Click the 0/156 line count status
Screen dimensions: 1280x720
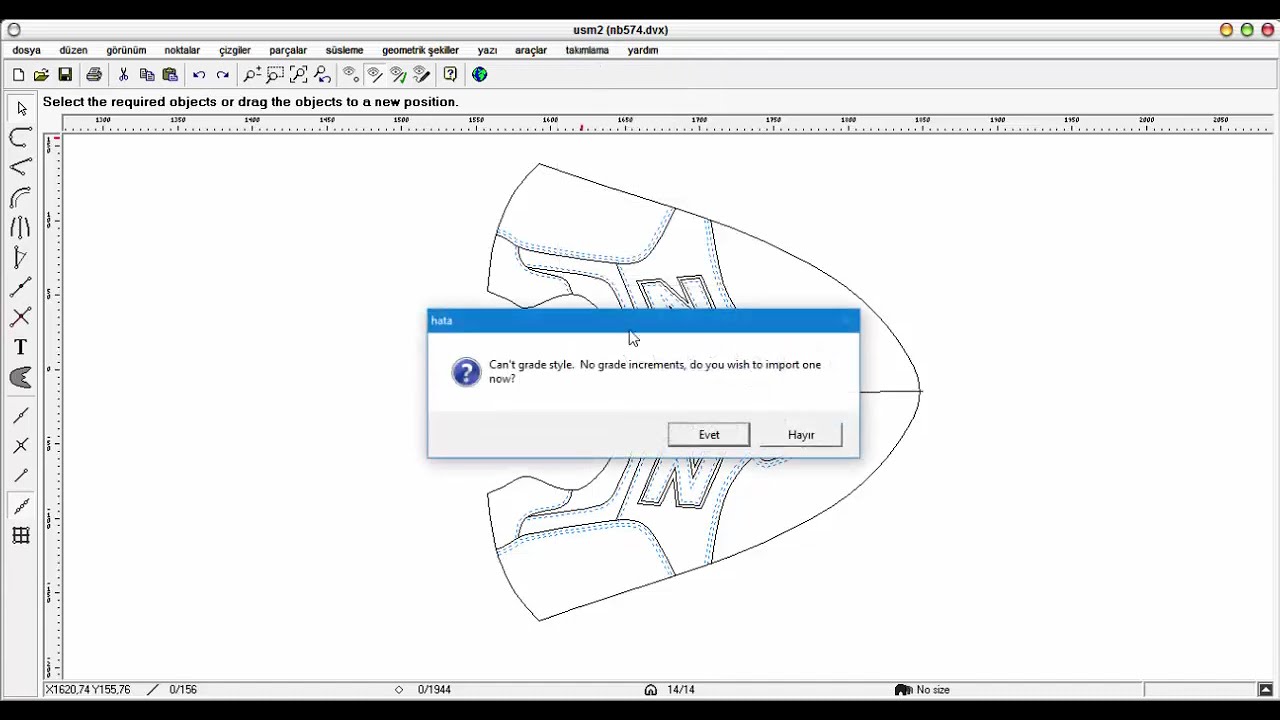183,690
